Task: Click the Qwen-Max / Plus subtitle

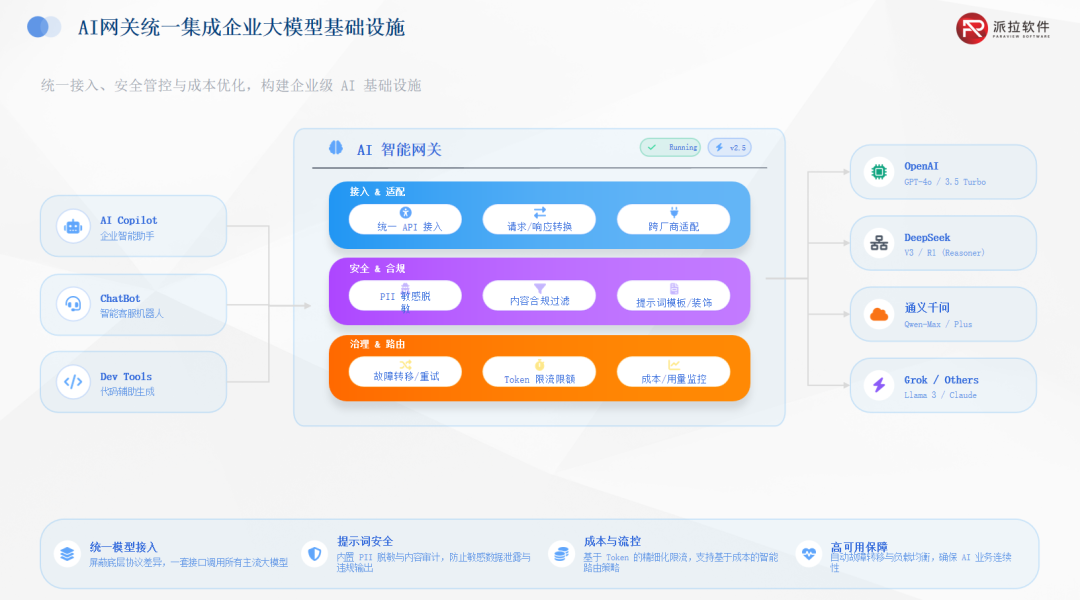Action: [937, 324]
